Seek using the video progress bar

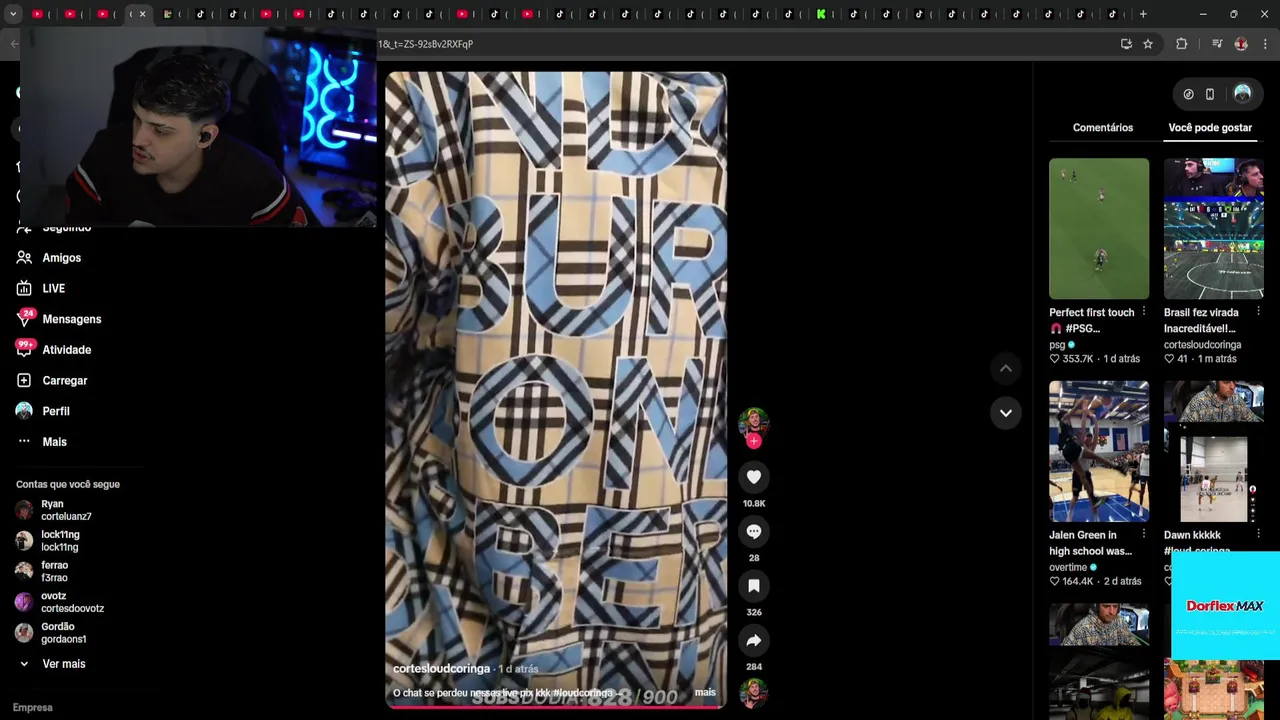[x=556, y=707]
